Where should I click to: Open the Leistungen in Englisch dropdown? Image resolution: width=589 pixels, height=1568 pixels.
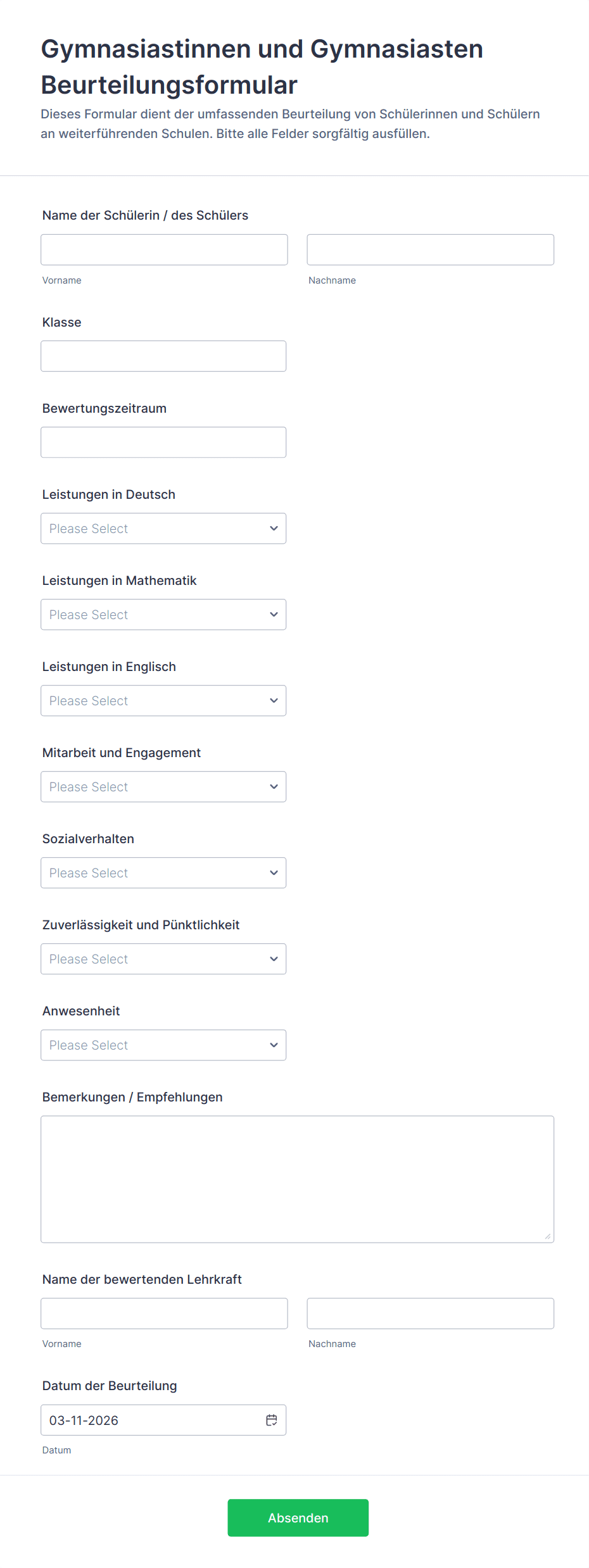(x=163, y=701)
